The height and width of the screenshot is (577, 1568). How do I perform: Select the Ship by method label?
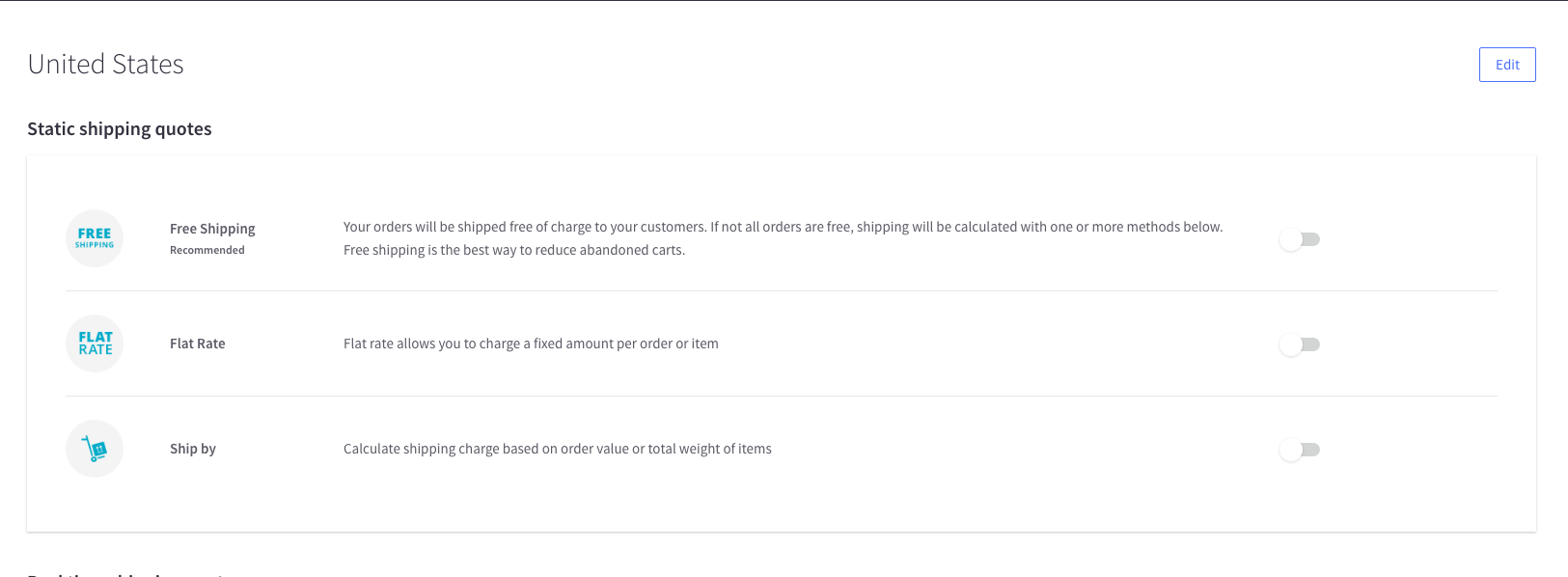coord(193,449)
